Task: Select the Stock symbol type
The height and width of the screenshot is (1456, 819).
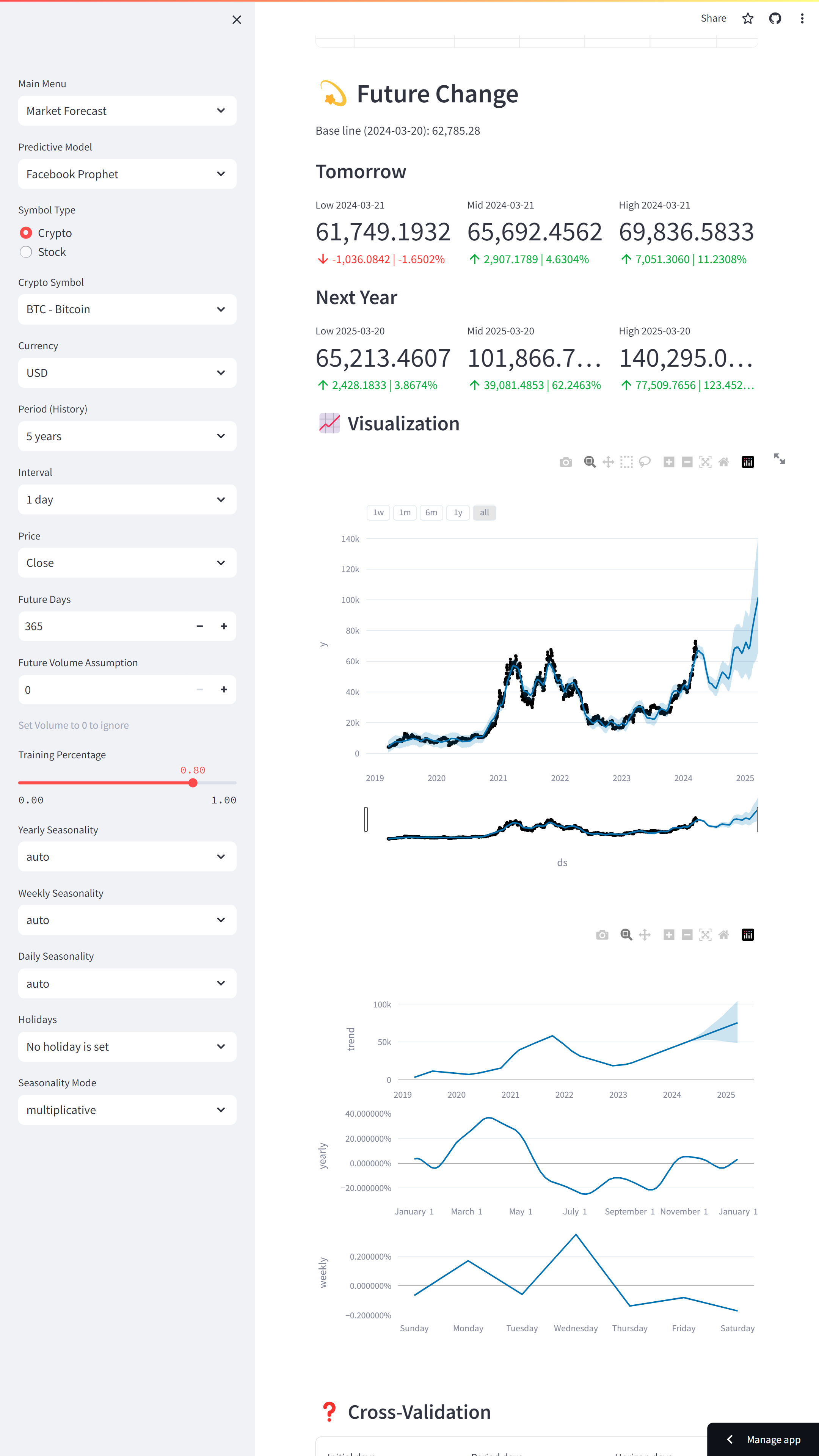Action: pyautogui.click(x=26, y=252)
